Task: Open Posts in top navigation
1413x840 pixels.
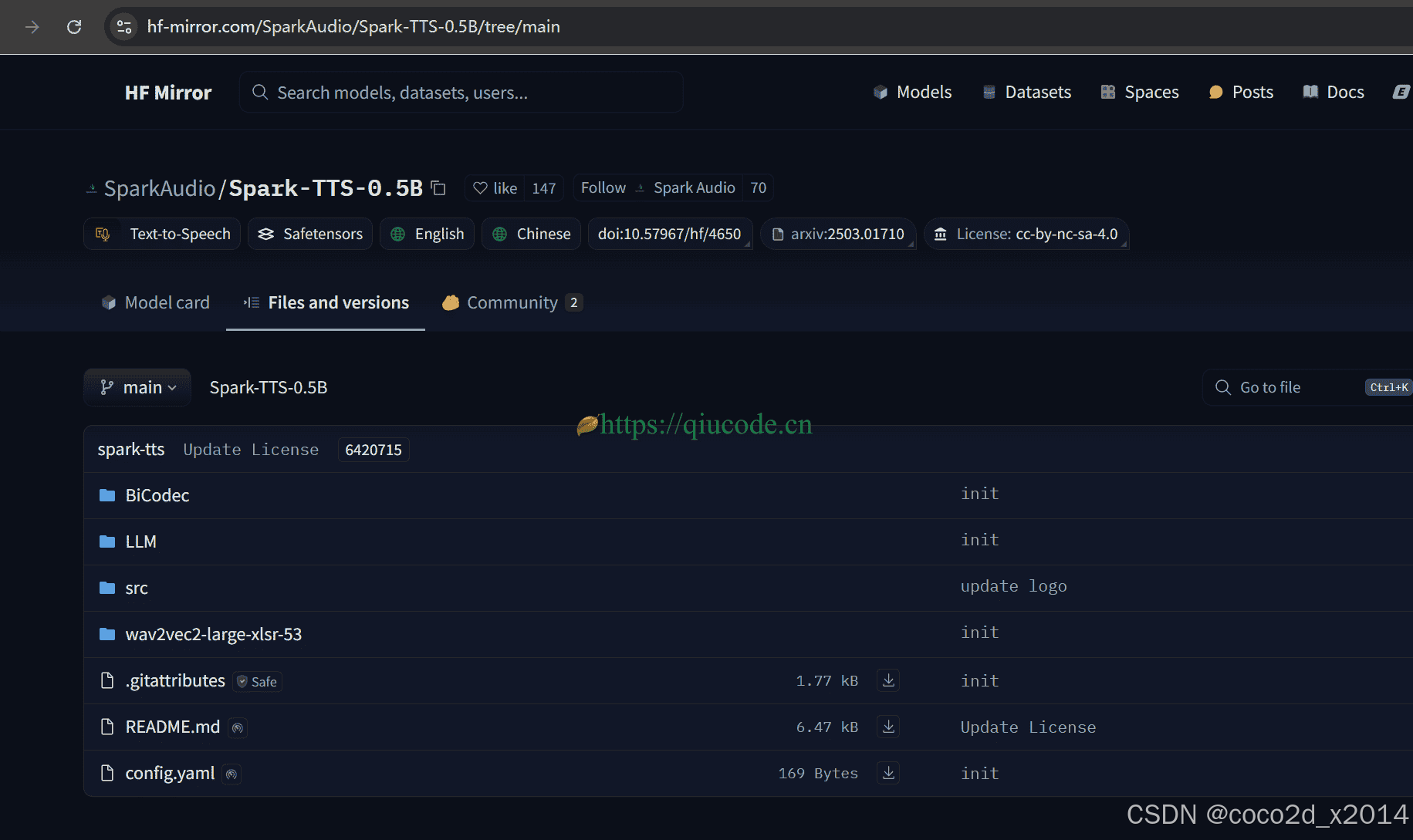Action: 1241,93
